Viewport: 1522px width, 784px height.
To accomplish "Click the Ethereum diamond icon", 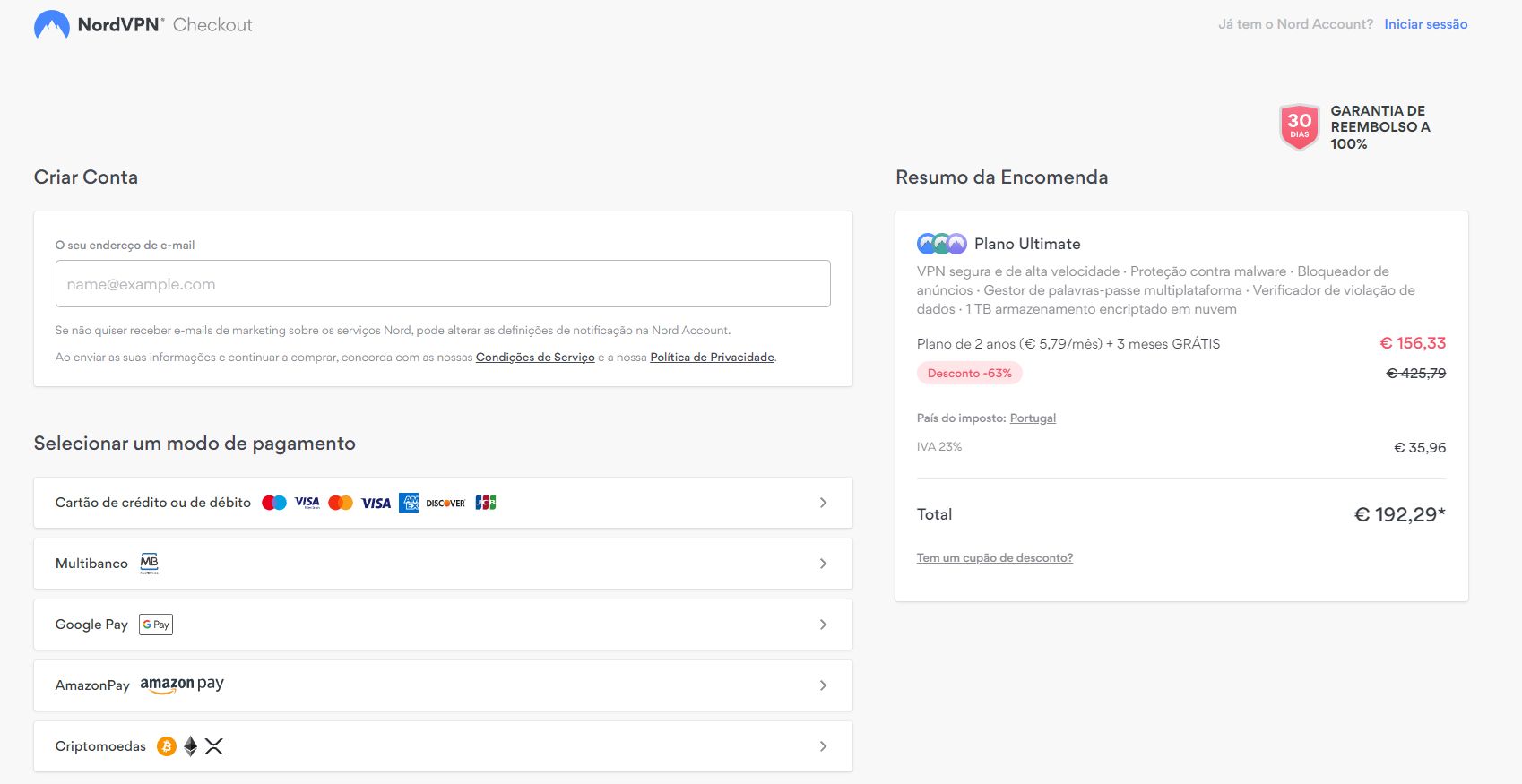I will (x=190, y=746).
